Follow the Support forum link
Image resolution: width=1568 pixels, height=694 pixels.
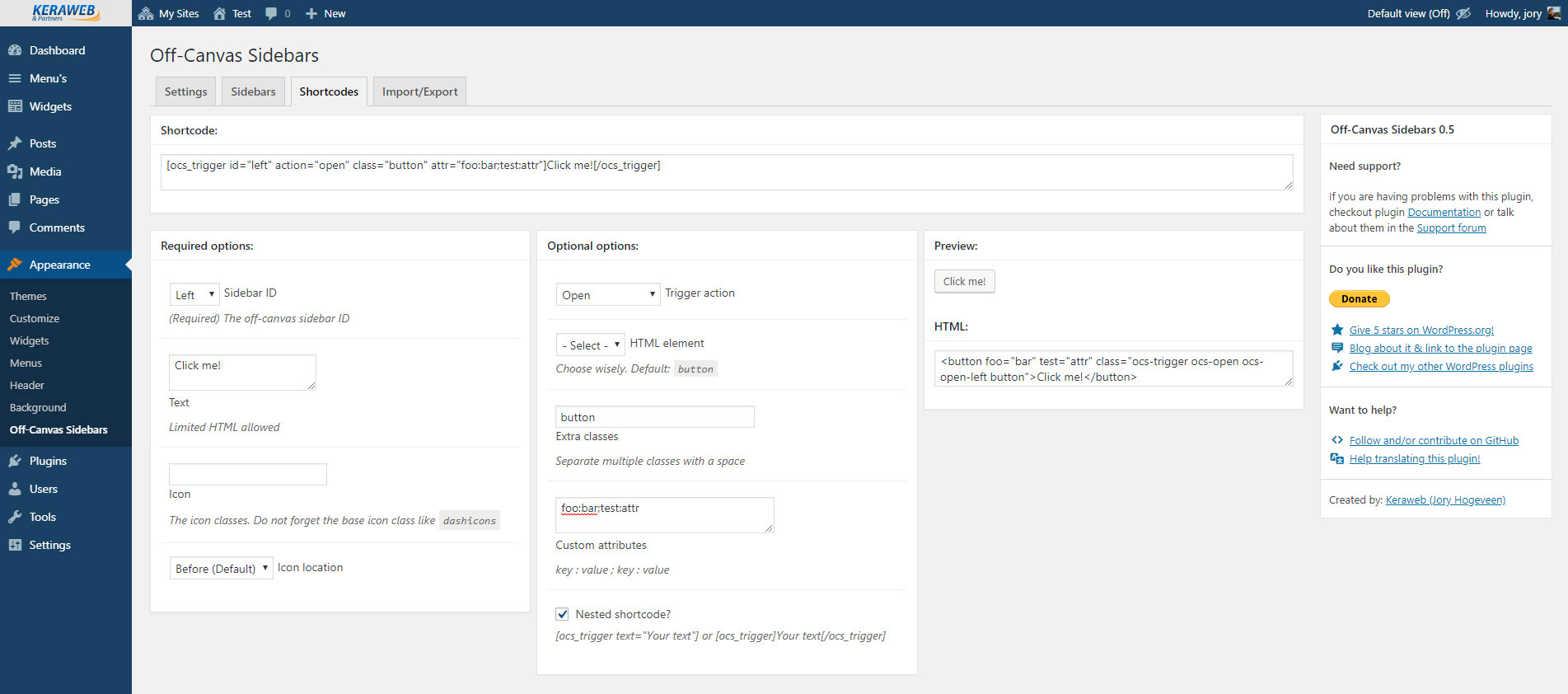(x=1451, y=228)
